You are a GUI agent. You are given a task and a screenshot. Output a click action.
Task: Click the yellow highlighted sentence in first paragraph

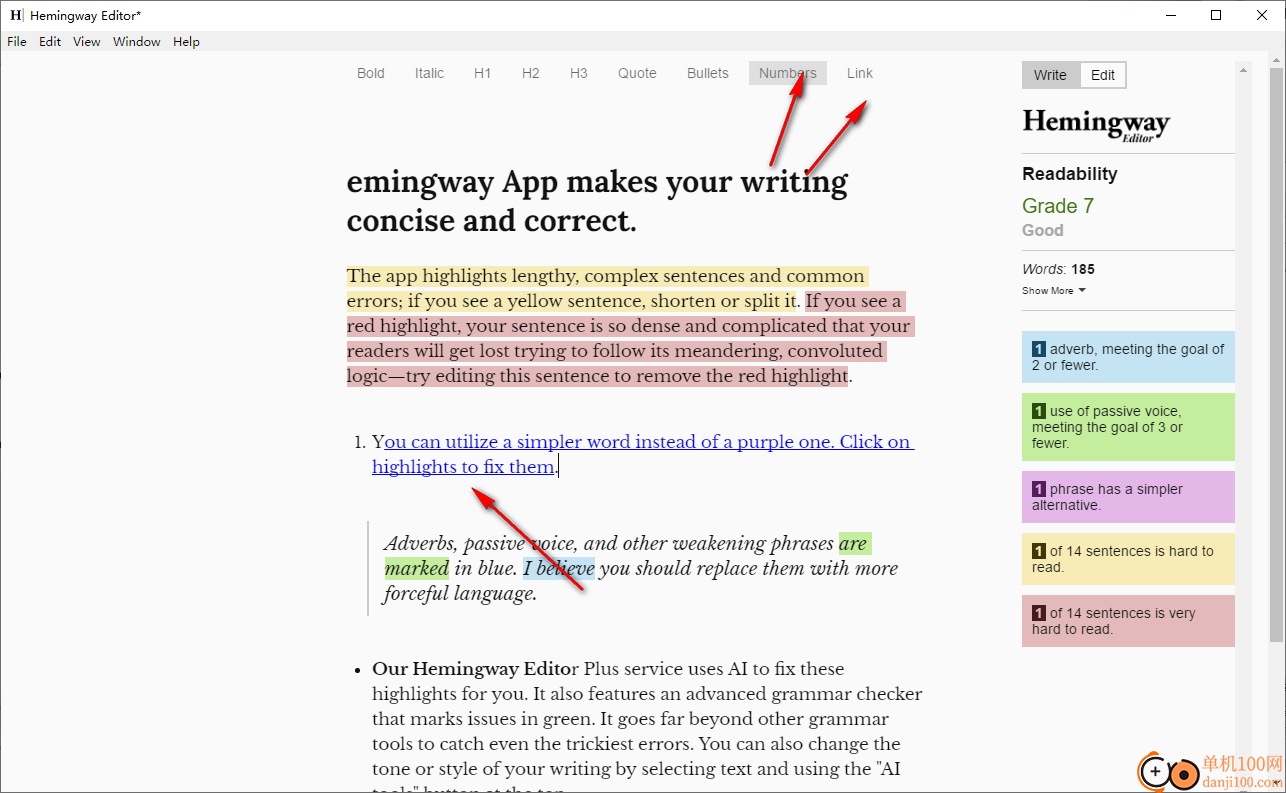[606, 288]
